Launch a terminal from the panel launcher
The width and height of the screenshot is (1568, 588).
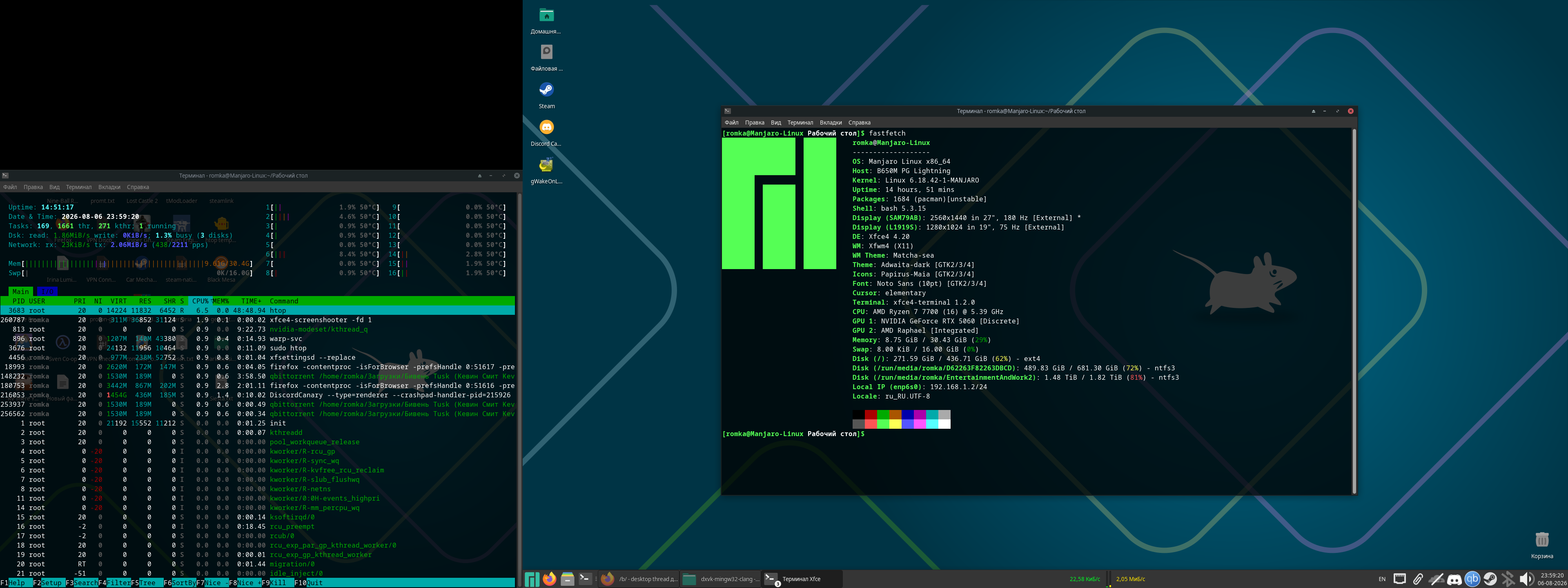point(585,579)
